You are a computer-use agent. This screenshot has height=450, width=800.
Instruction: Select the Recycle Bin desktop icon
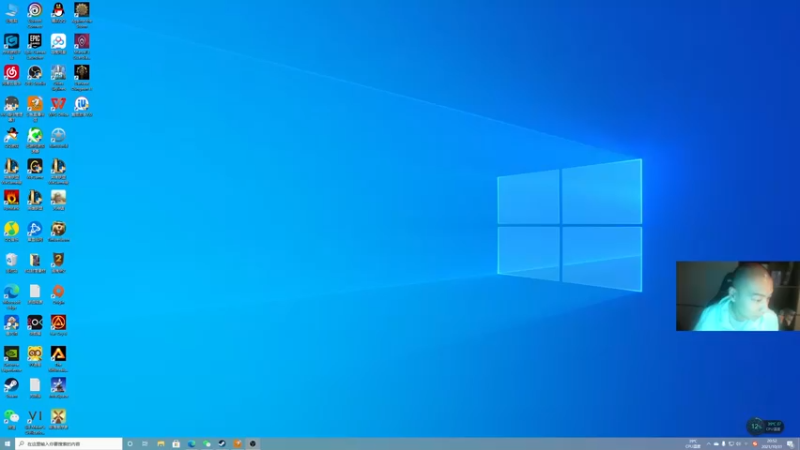(x=11, y=262)
